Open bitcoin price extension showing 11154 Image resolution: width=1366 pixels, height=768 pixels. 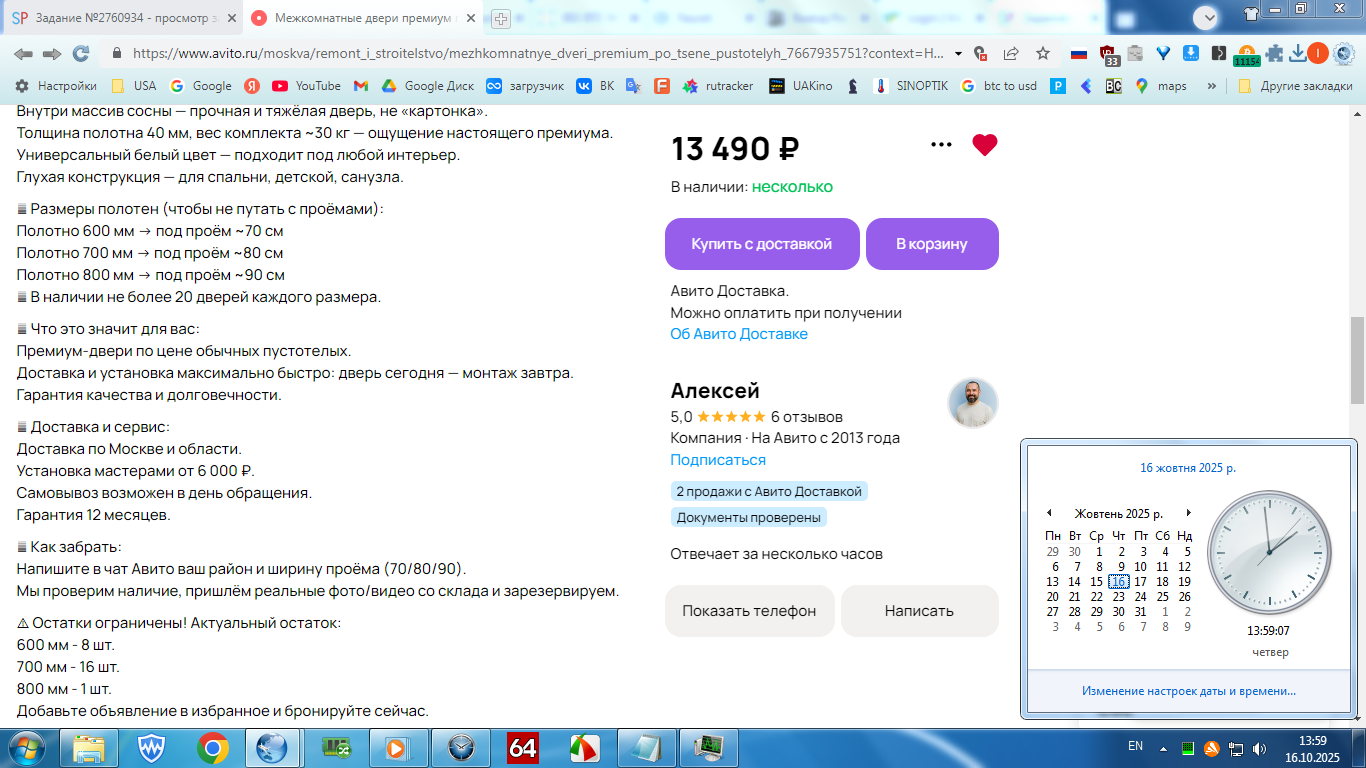pyautogui.click(x=1246, y=56)
